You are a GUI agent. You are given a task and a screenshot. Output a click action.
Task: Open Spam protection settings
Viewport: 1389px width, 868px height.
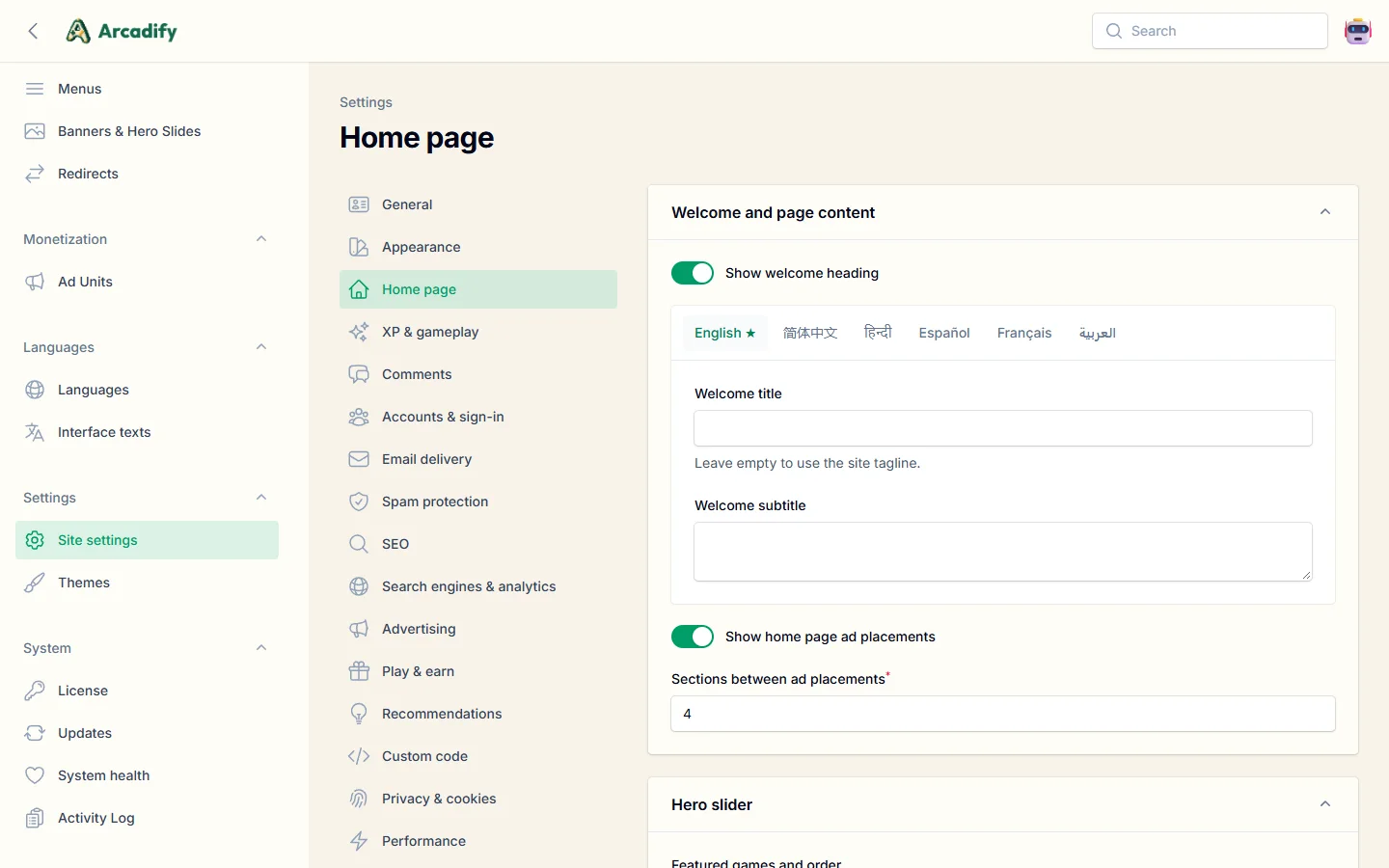click(x=478, y=502)
